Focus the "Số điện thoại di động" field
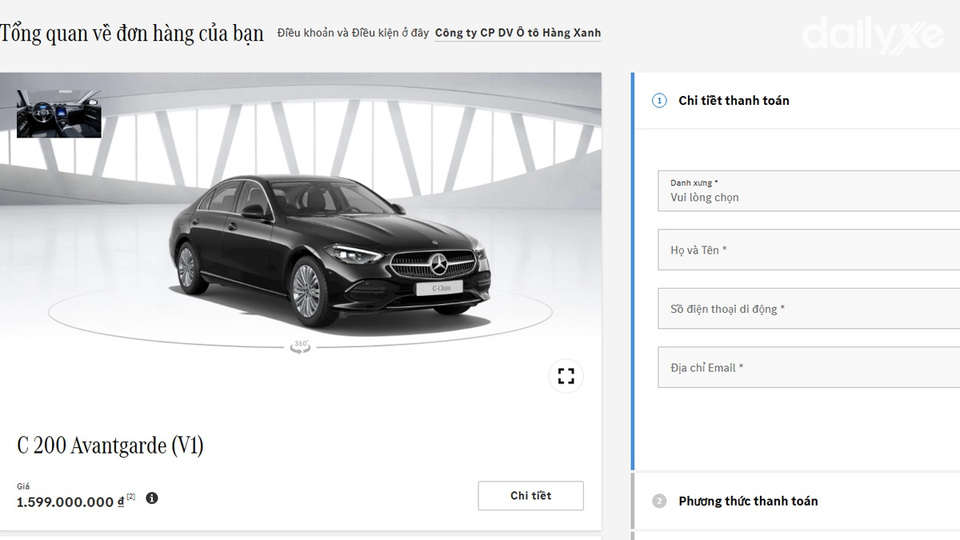The width and height of the screenshot is (960, 540). coord(808,309)
